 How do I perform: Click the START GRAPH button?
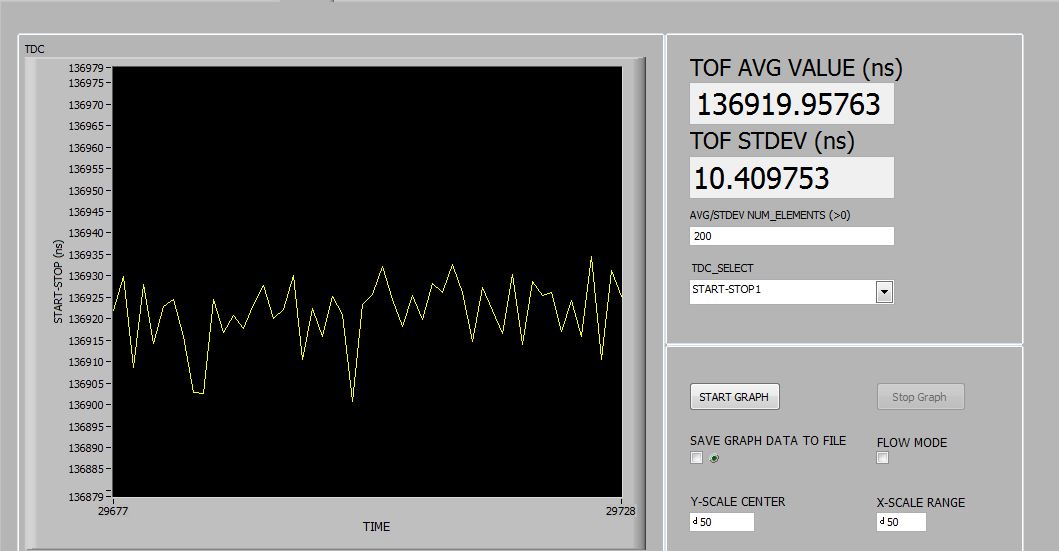coord(734,397)
